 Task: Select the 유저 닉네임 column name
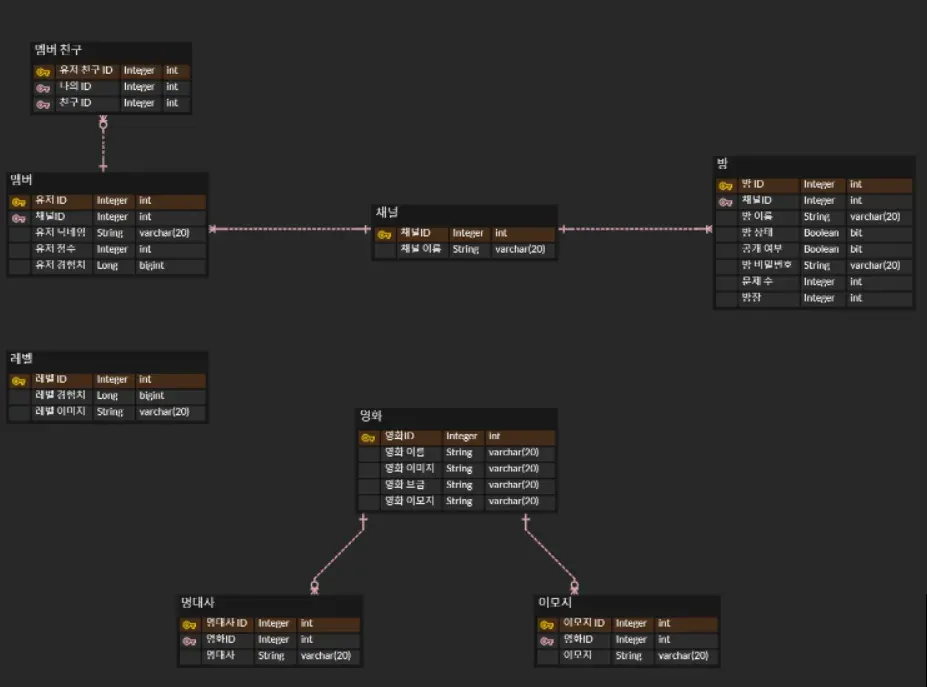click(60, 233)
